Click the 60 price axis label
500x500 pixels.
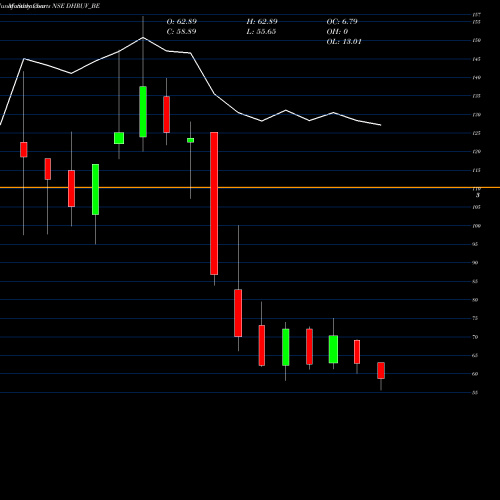pyautogui.click(x=475, y=374)
